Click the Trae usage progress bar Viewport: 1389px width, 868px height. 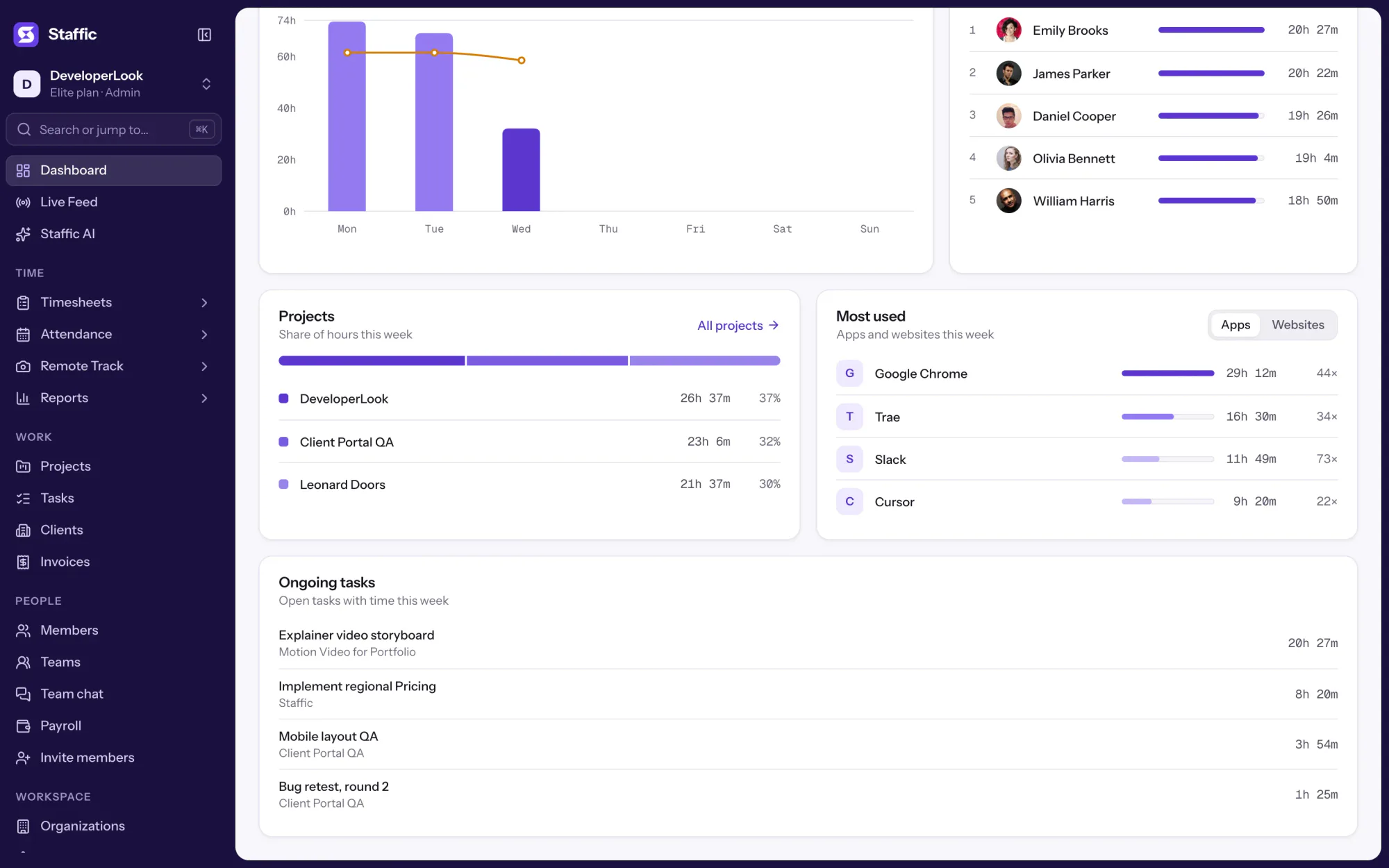pos(1167,417)
